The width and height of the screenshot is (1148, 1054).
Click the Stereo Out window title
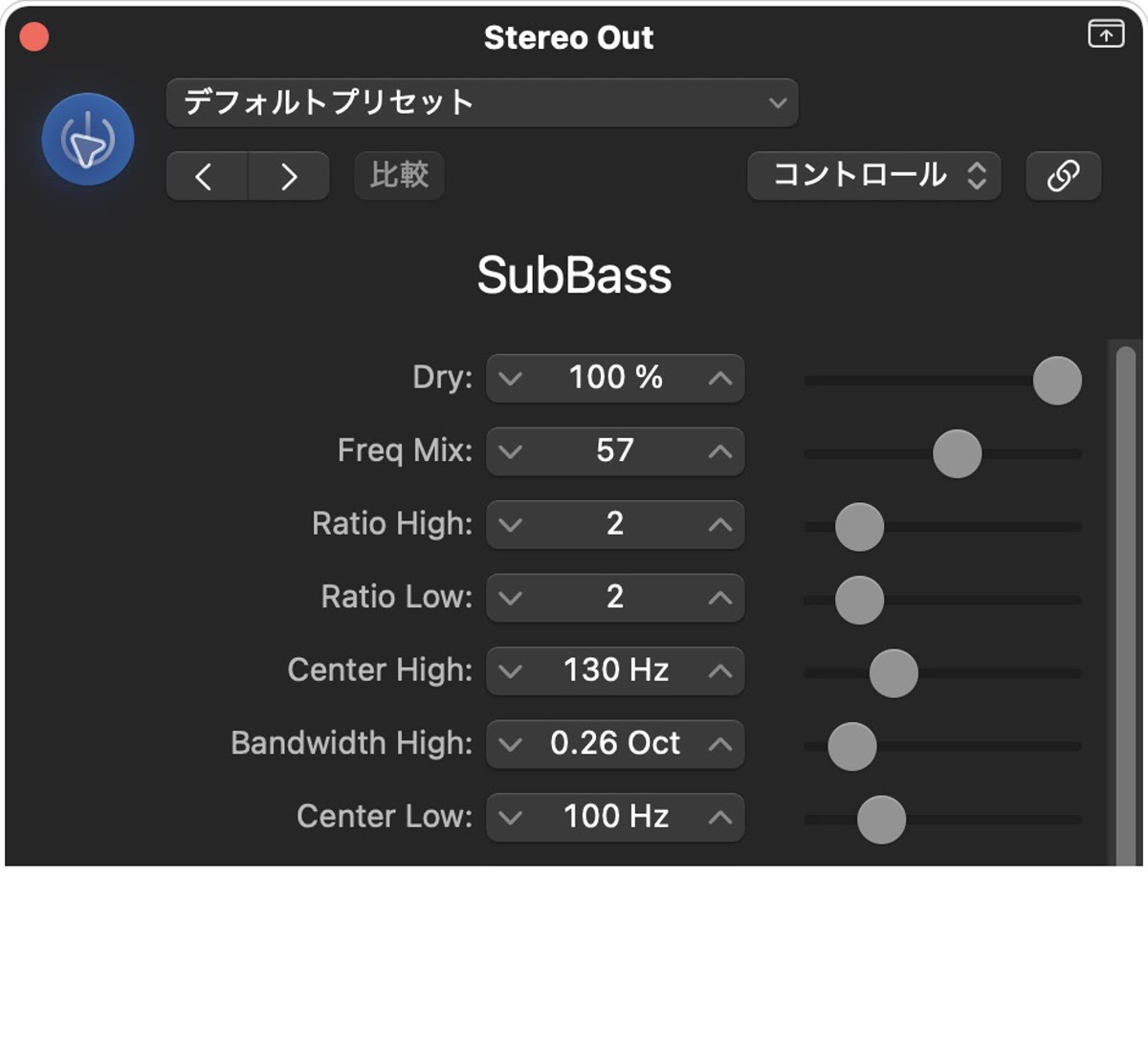point(568,37)
